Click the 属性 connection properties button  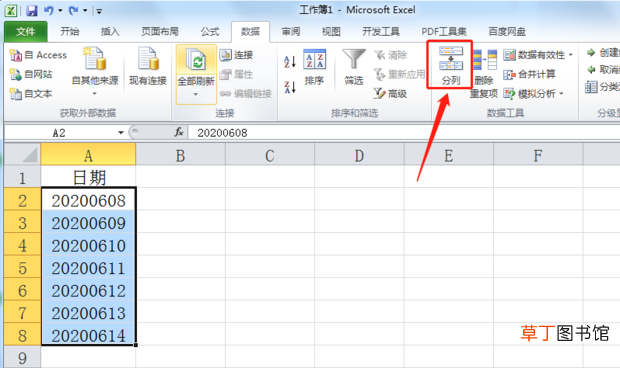click(x=236, y=74)
